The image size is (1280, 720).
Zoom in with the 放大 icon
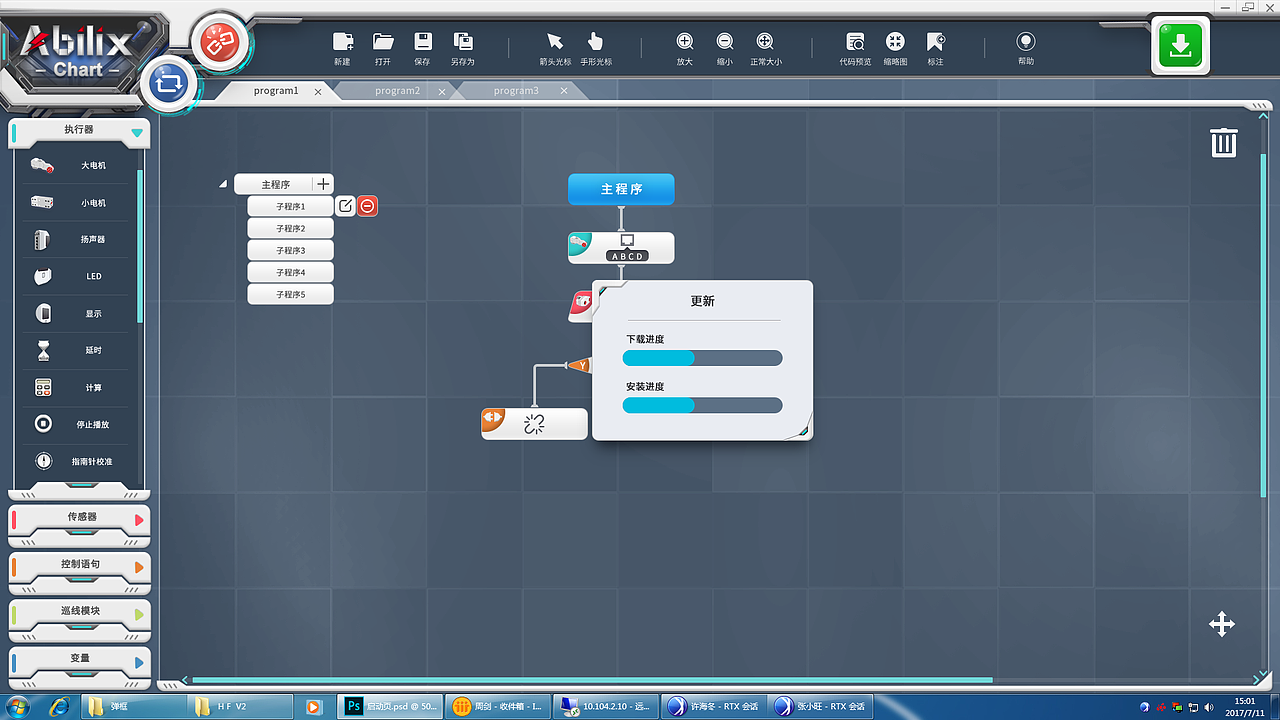coord(685,42)
